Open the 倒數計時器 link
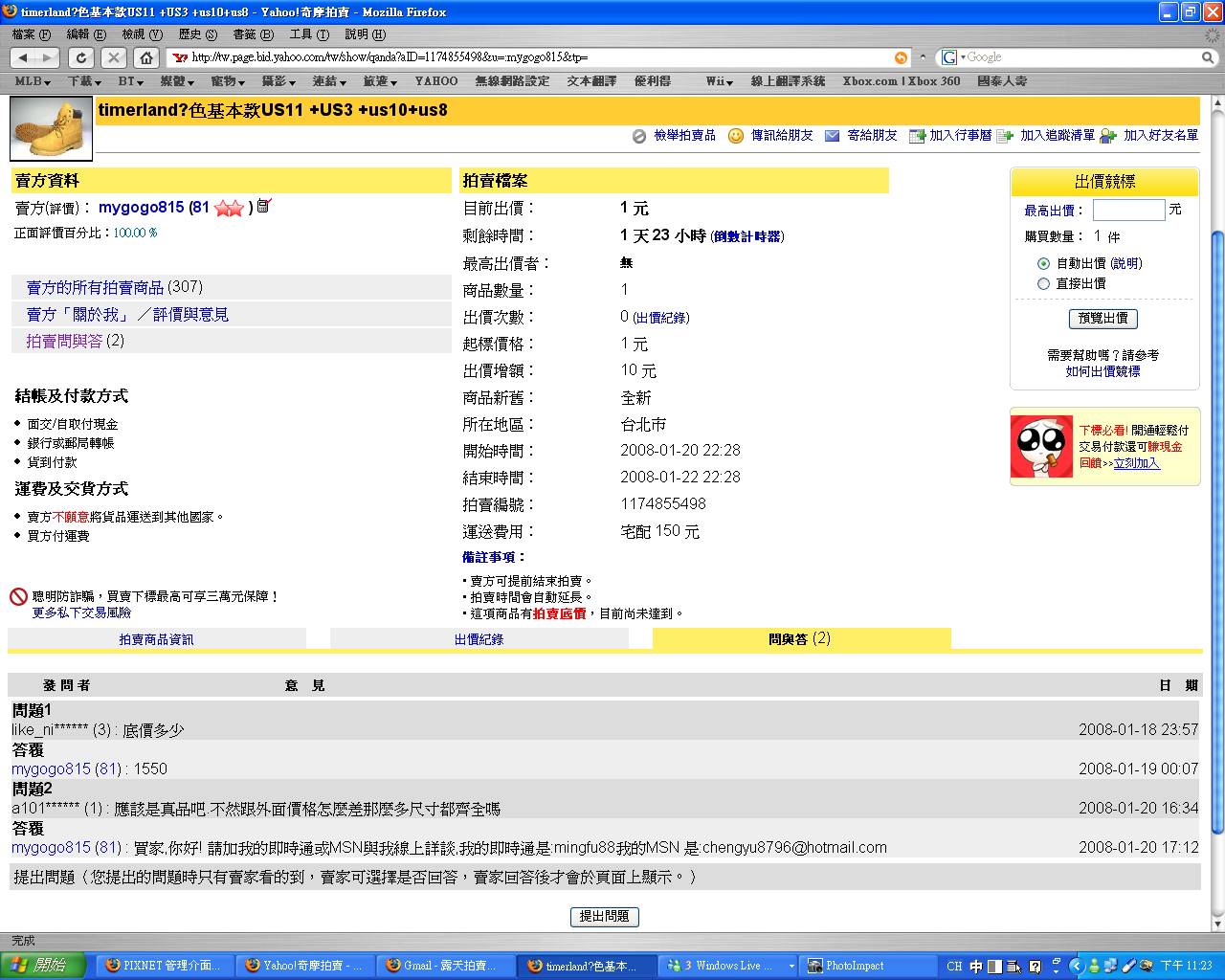 click(747, 236)
